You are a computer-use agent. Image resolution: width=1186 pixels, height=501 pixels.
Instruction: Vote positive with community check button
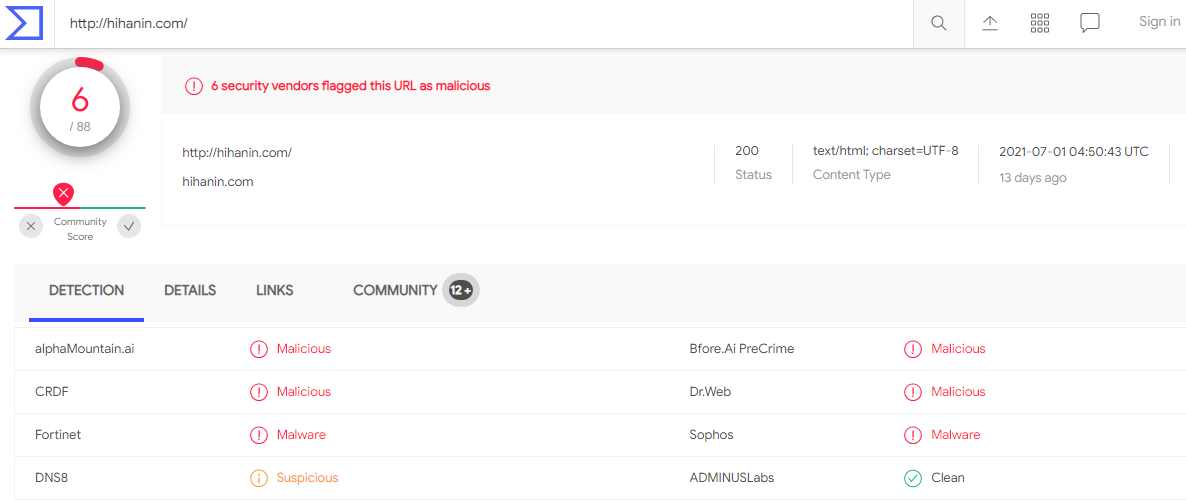click(129, 226)
